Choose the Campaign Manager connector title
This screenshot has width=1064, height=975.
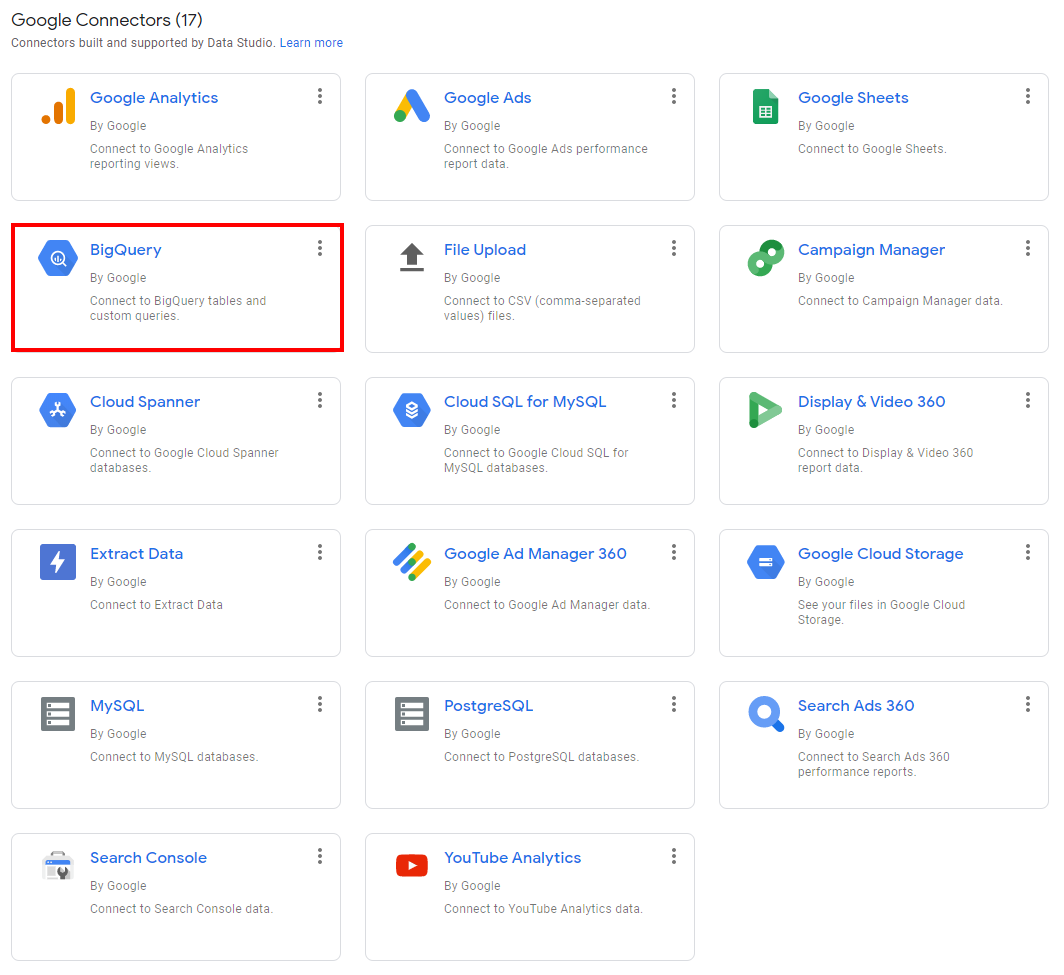[871, 250]
